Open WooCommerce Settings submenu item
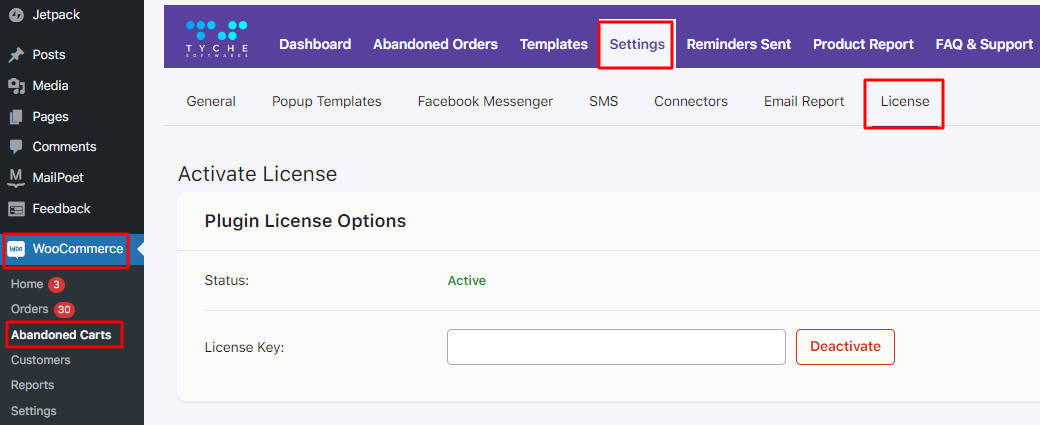The image size is (1040, 425). [x=33, y=411]
